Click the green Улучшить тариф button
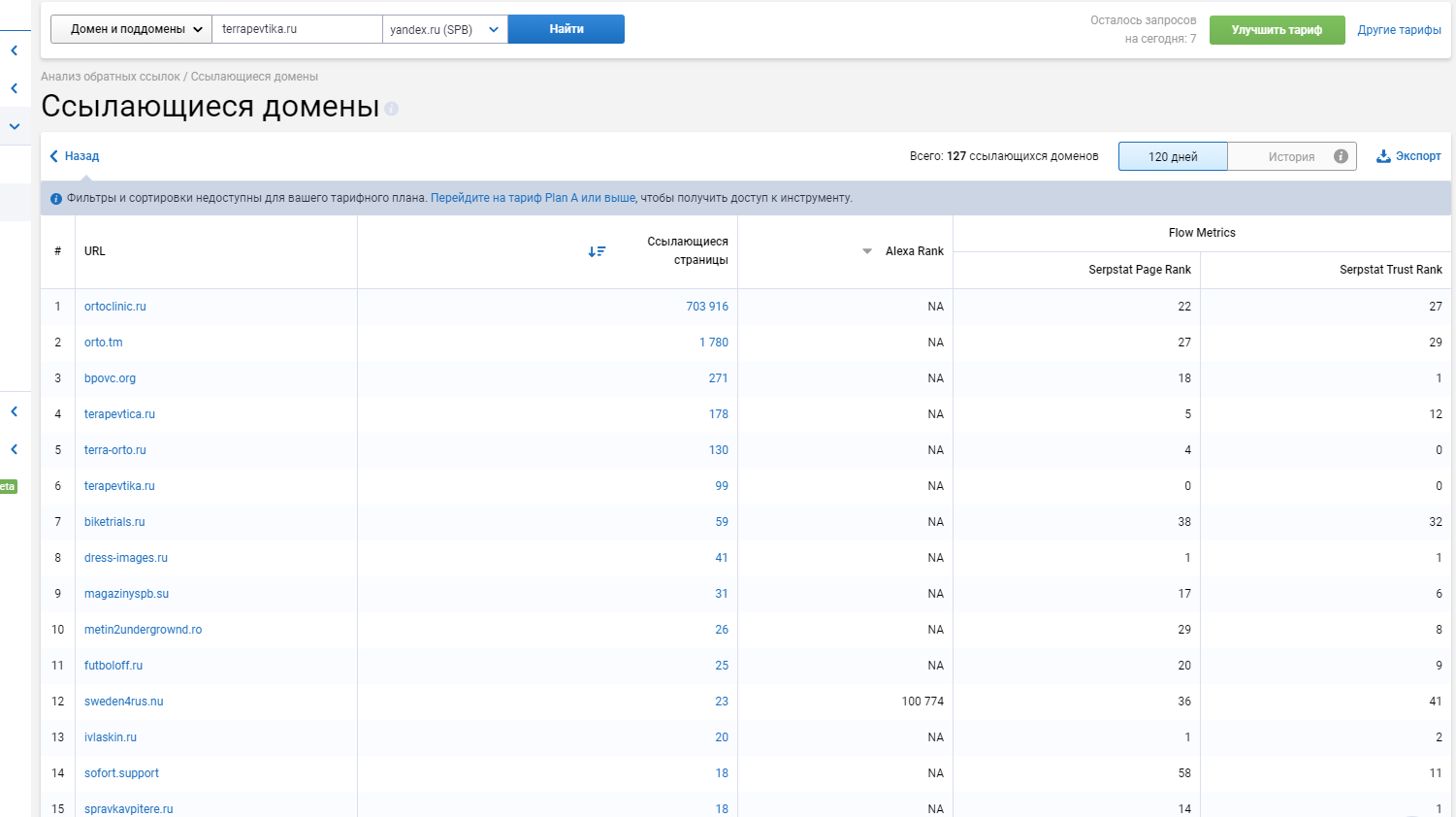This screenshot has height=817, width=1456. point(1277,30)
